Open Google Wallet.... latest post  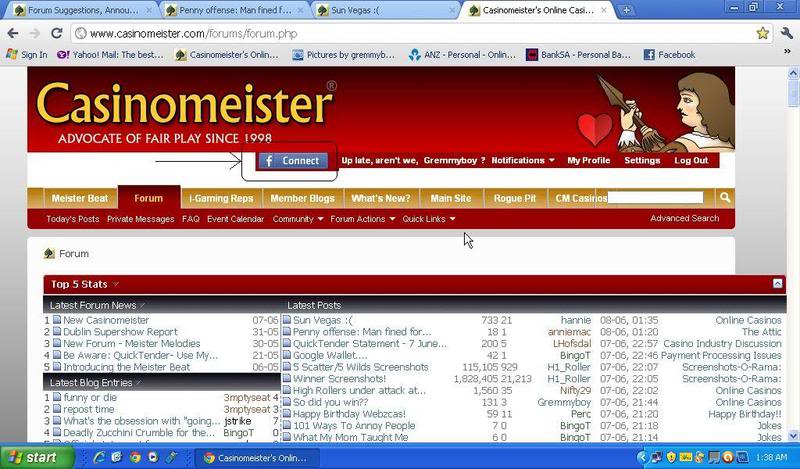330,355
